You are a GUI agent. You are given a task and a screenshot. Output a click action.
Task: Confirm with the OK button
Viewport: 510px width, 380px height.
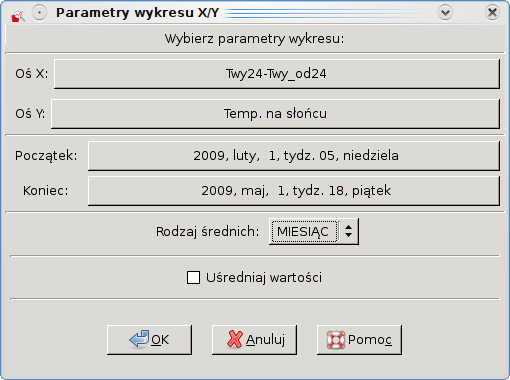coord(149,340)
